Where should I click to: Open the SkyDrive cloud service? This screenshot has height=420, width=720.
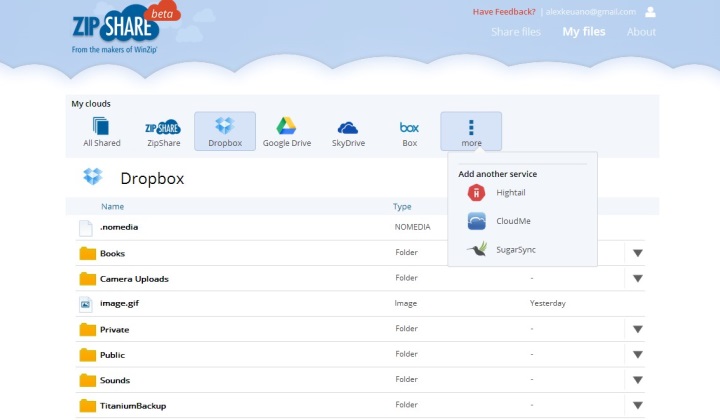pos(348,132)
